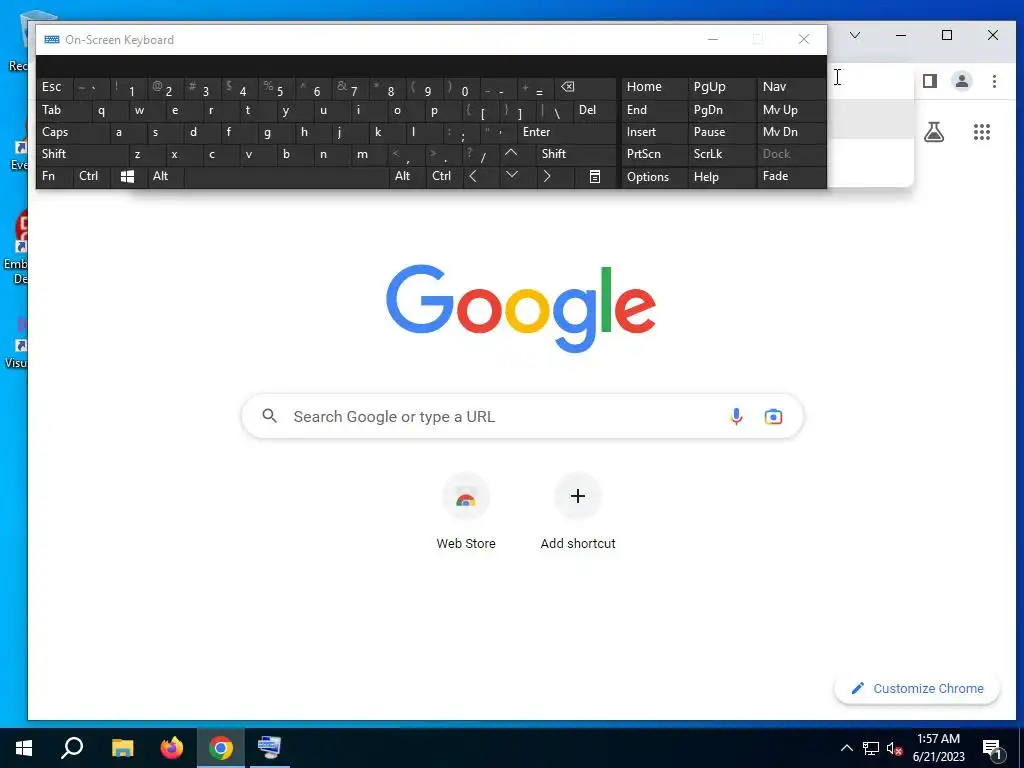The height and width of the screenshot is (768, 1024).
Task: Click the right Alt key on keyboard
Action: (x=407, y=176)
